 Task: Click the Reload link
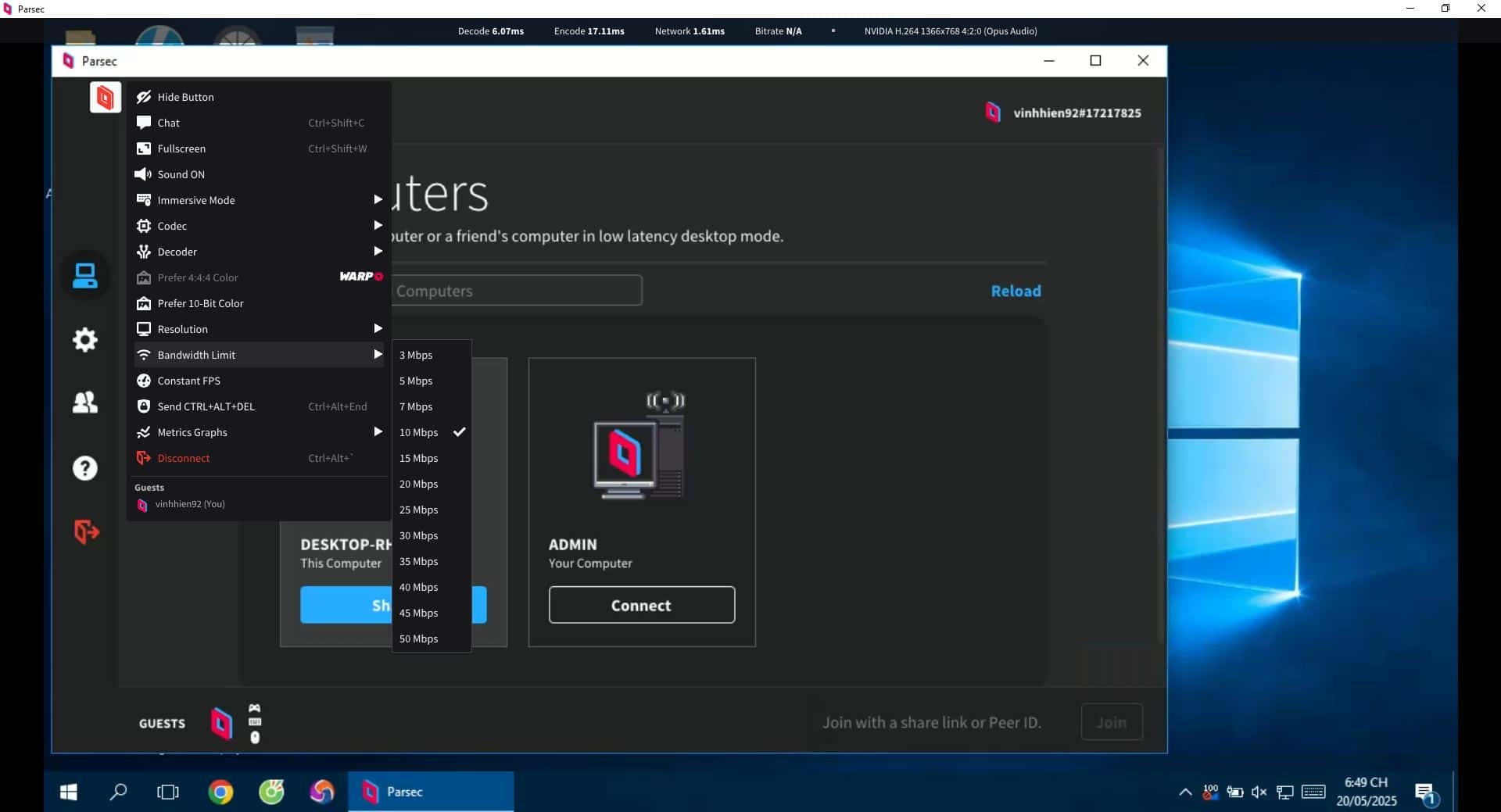point(1016,291)
